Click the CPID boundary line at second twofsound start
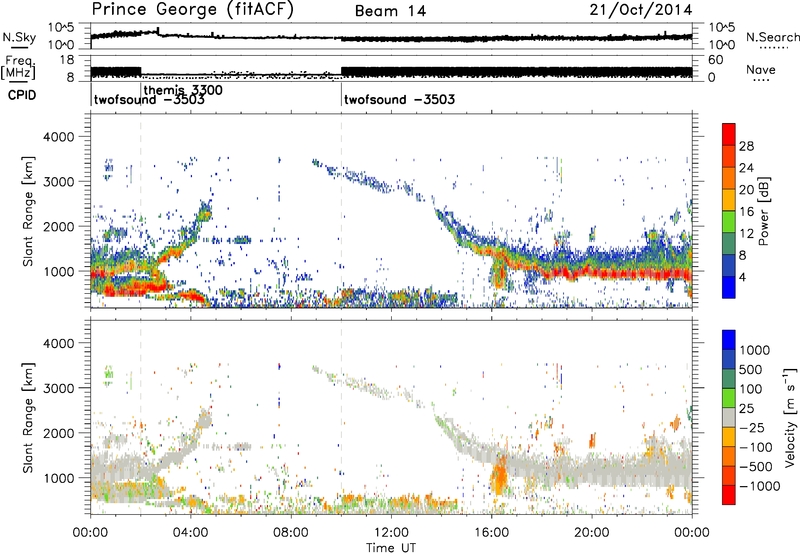This screenshot has height=554, width=800. coord(341,93)
